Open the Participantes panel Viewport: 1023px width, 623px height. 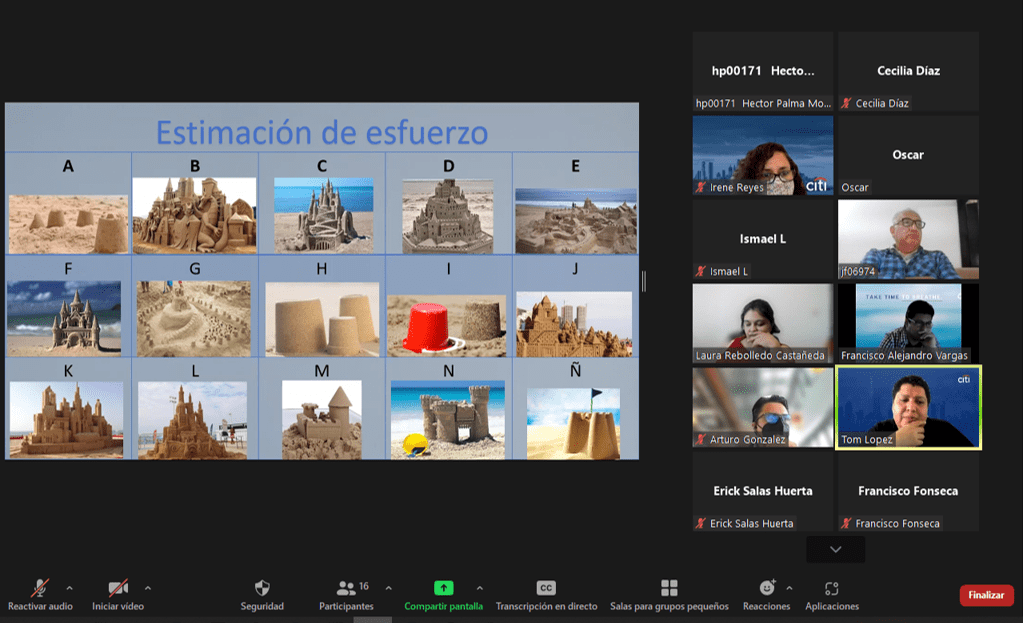(x=346, y=589)
